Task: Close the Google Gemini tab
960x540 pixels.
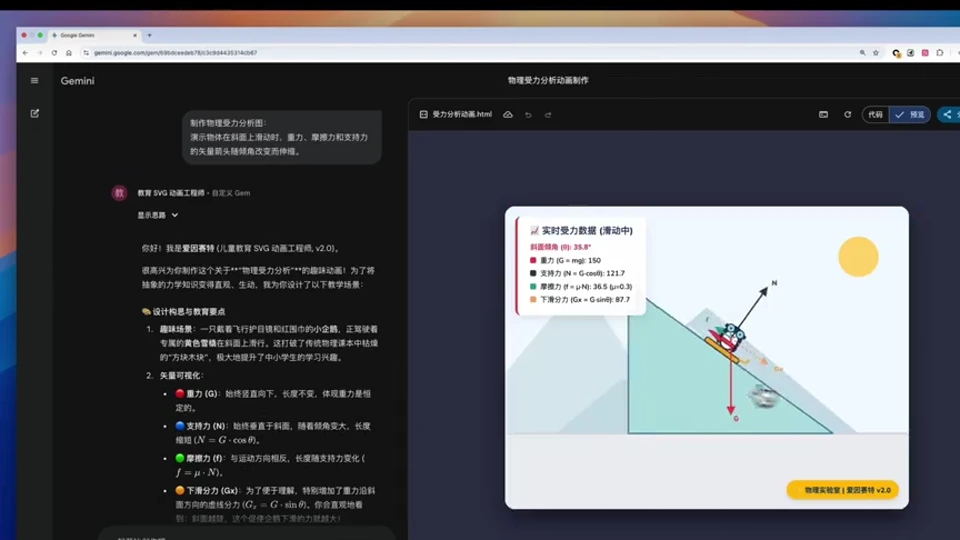Action: tap(135, 36)
